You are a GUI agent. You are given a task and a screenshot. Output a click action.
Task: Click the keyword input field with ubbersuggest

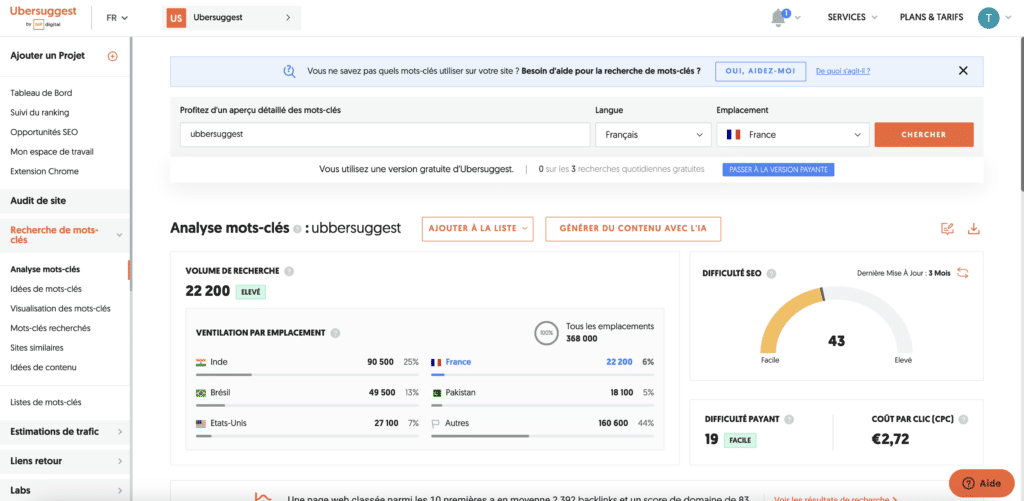tap(385, 135)
